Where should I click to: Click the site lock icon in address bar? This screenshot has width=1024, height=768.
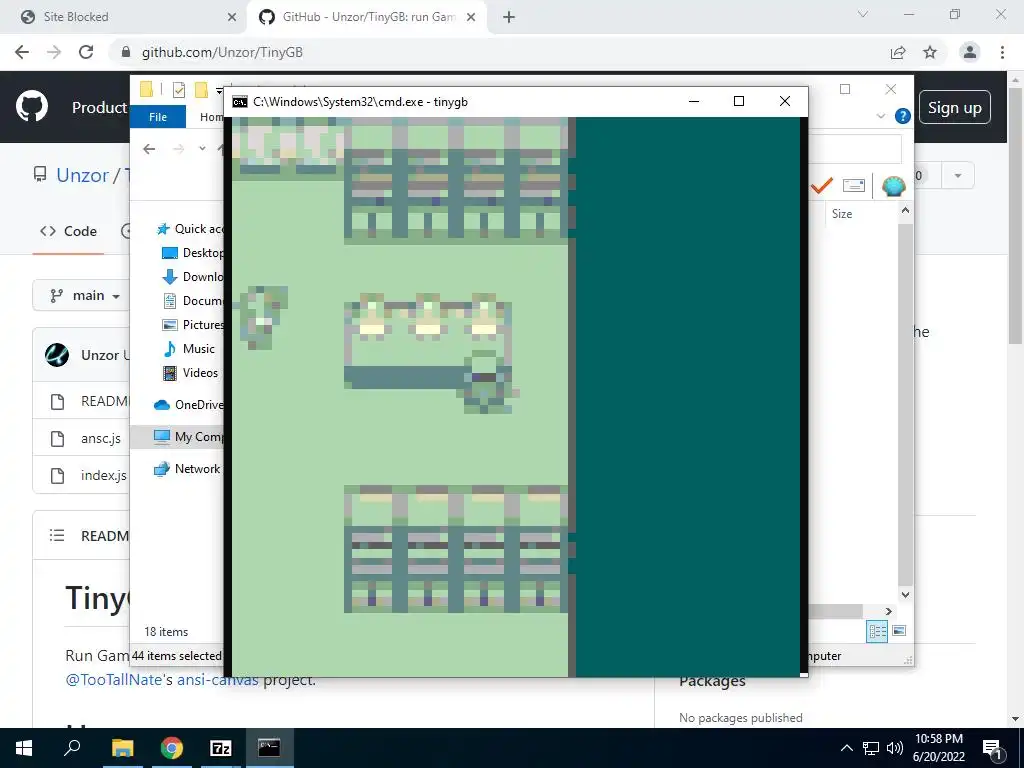click(126, 52)
